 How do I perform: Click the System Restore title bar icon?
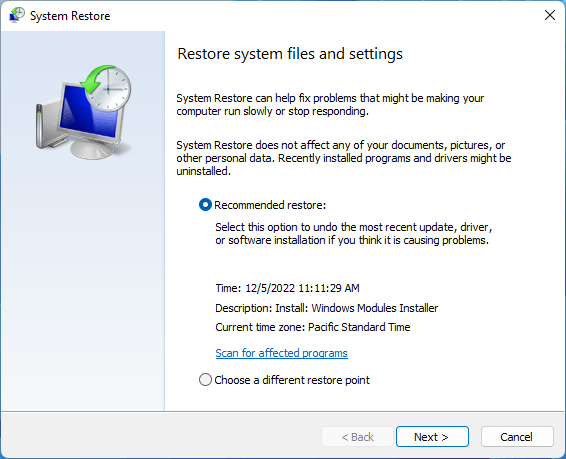pyautogui.click(x=17, y=16)
